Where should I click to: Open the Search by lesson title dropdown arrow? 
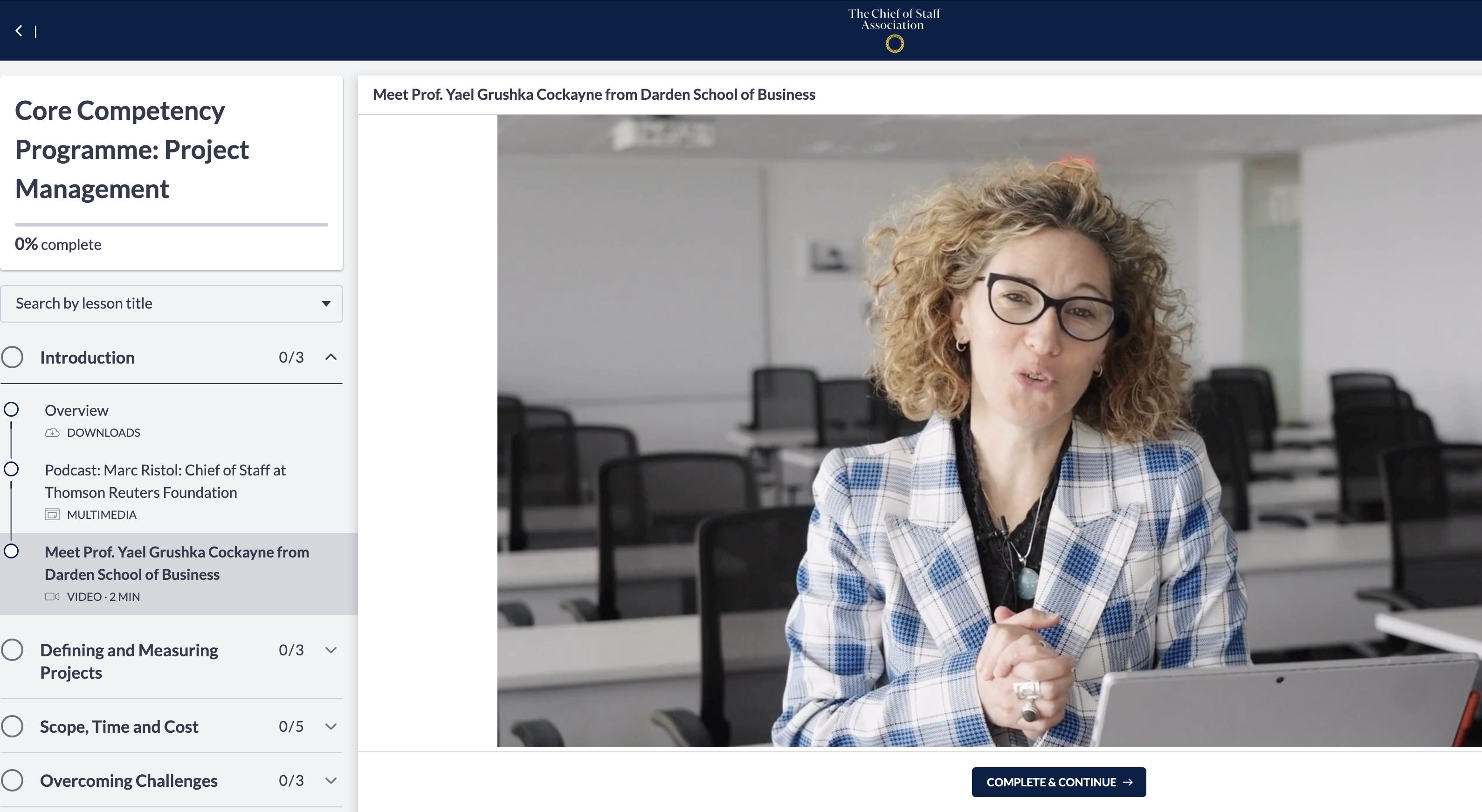326,303
